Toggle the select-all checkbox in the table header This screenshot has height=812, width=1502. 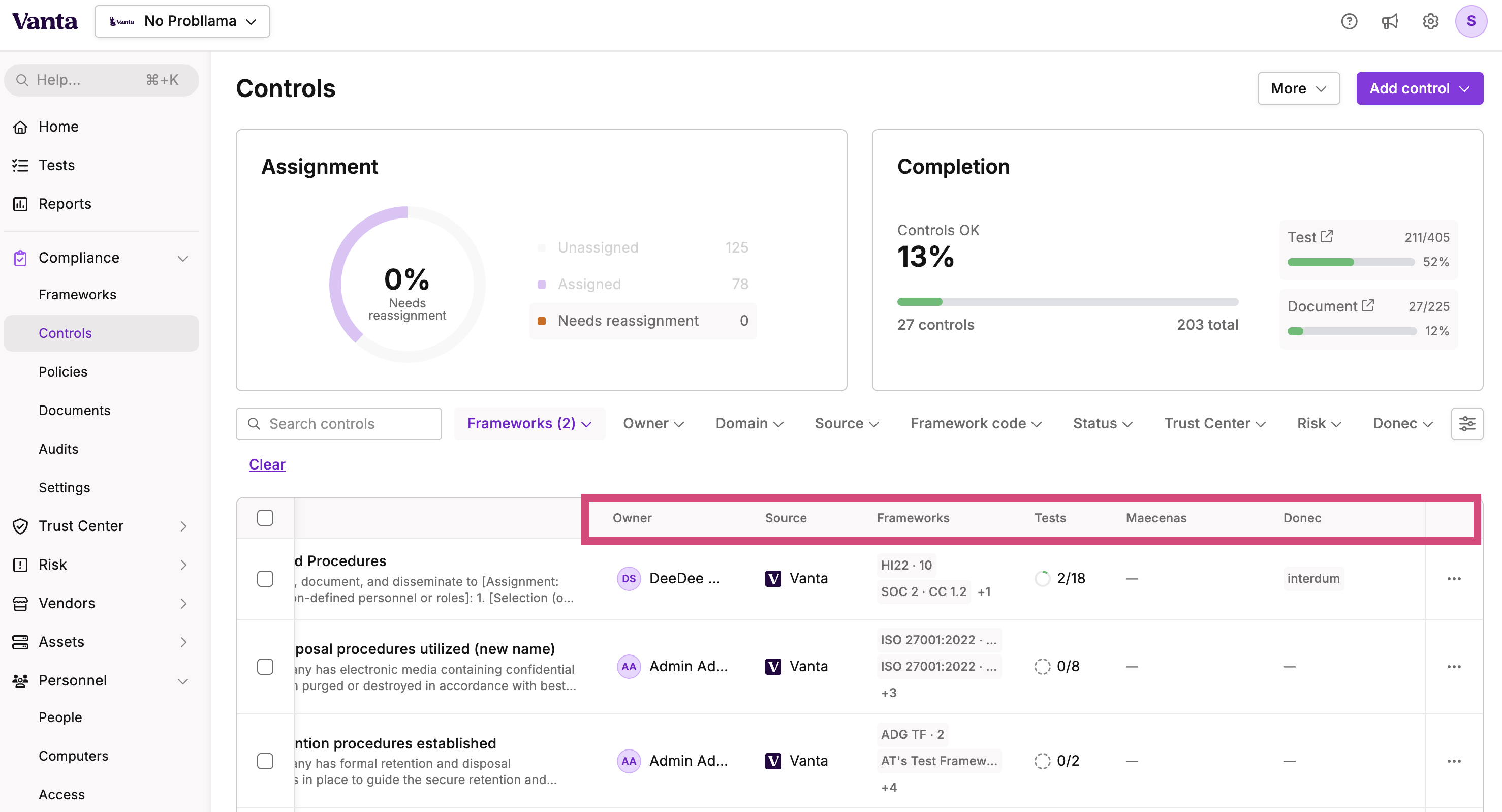tap(265, 517)
